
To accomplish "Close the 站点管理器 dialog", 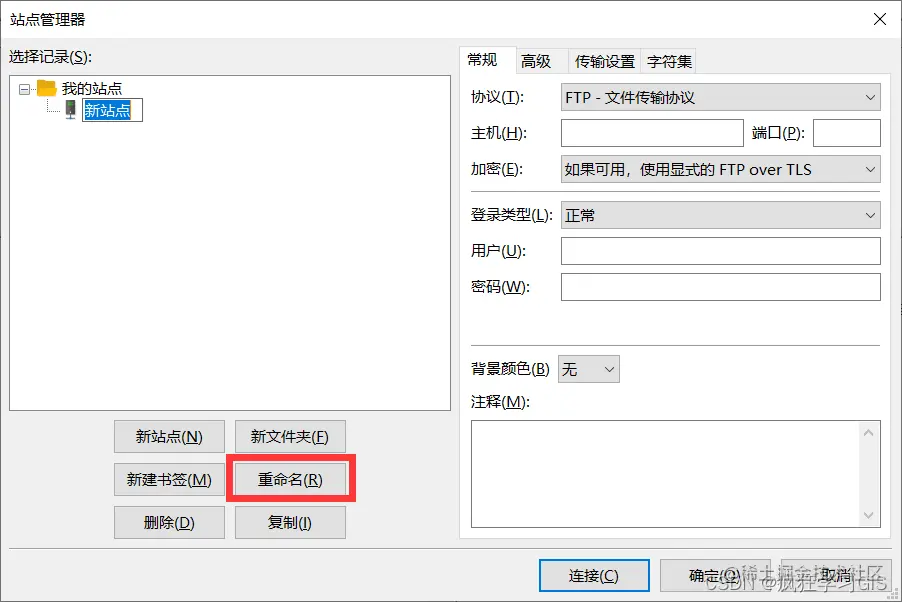I will (880, 19).
